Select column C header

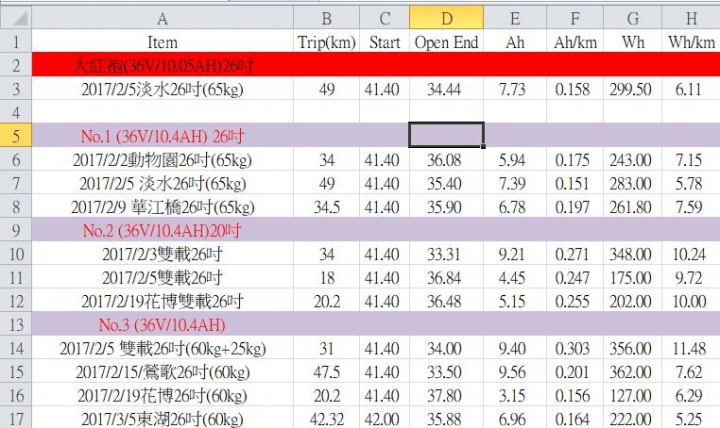coord(385,18)
